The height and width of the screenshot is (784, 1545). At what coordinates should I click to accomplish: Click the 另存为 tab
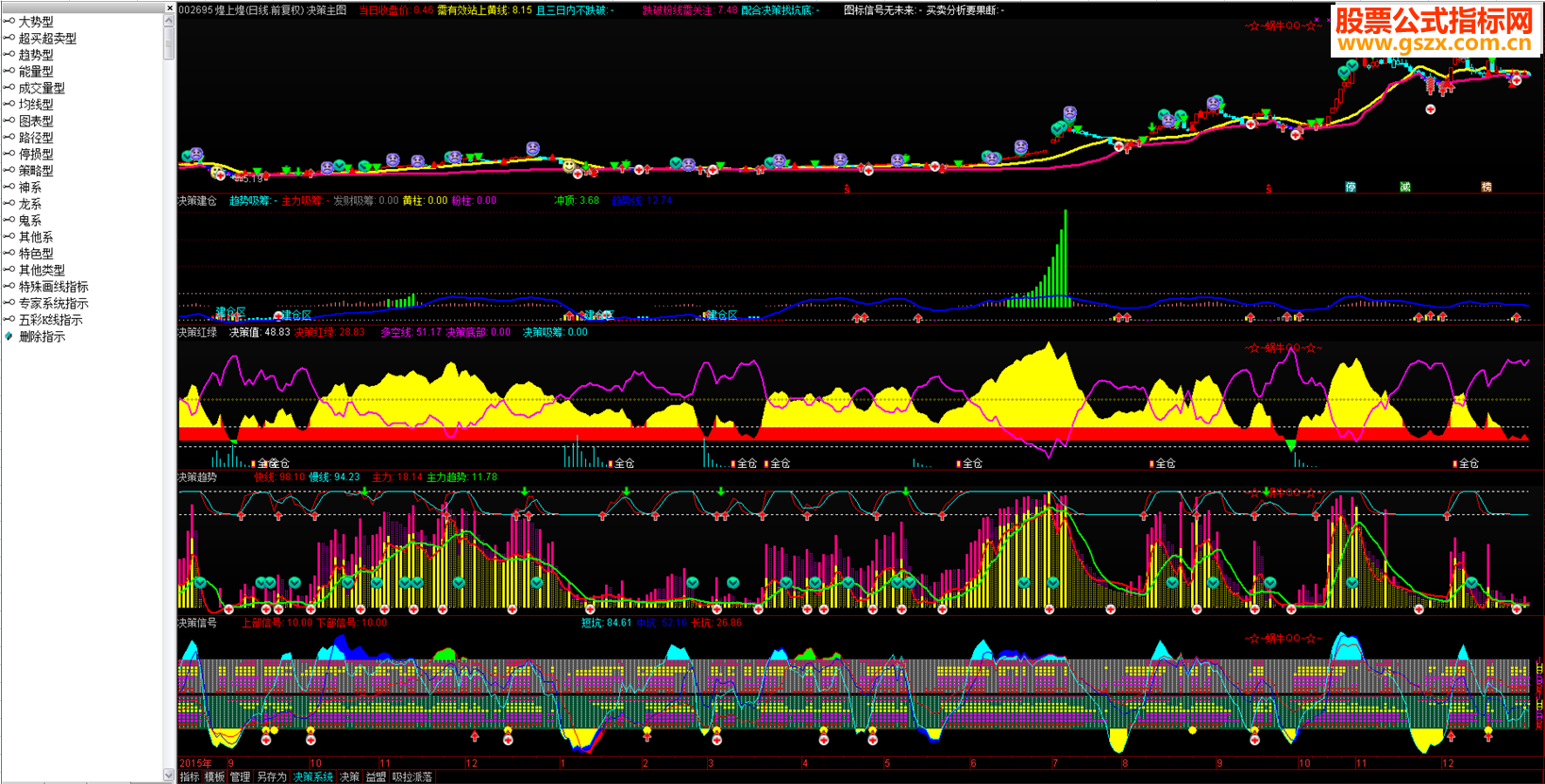271,776
